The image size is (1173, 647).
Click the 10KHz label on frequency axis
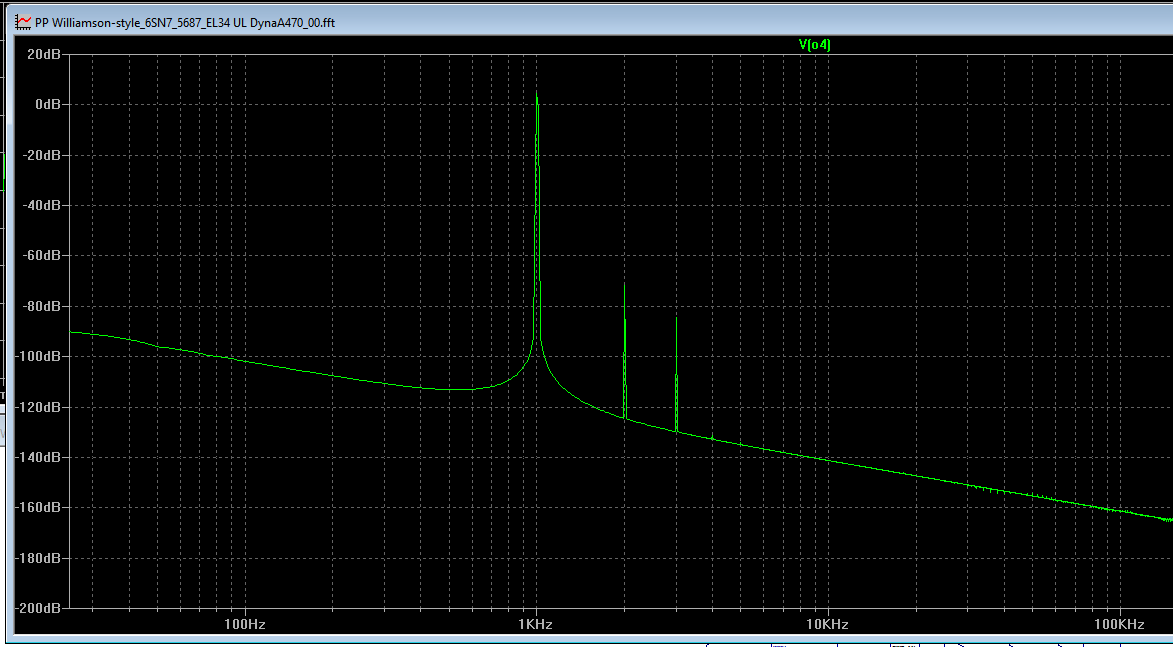point(827,625)
